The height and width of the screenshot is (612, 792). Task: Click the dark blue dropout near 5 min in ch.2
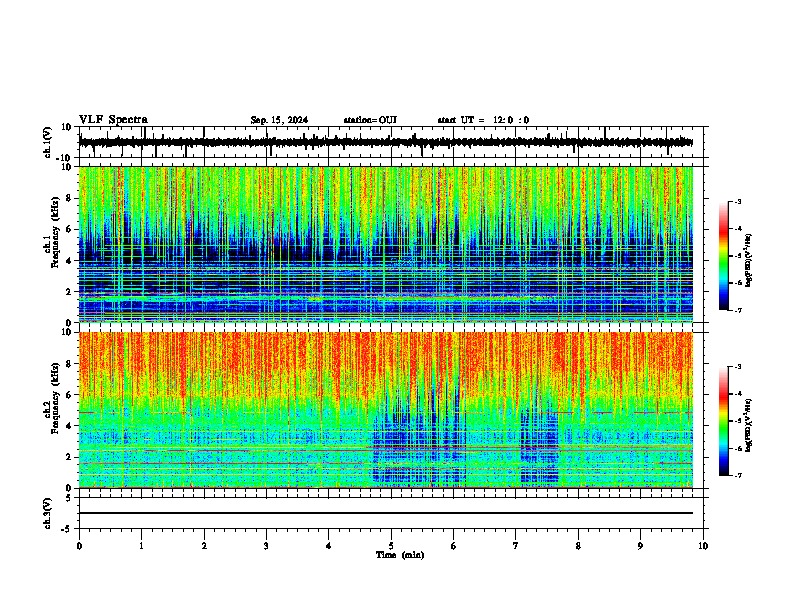pos(419,447)
